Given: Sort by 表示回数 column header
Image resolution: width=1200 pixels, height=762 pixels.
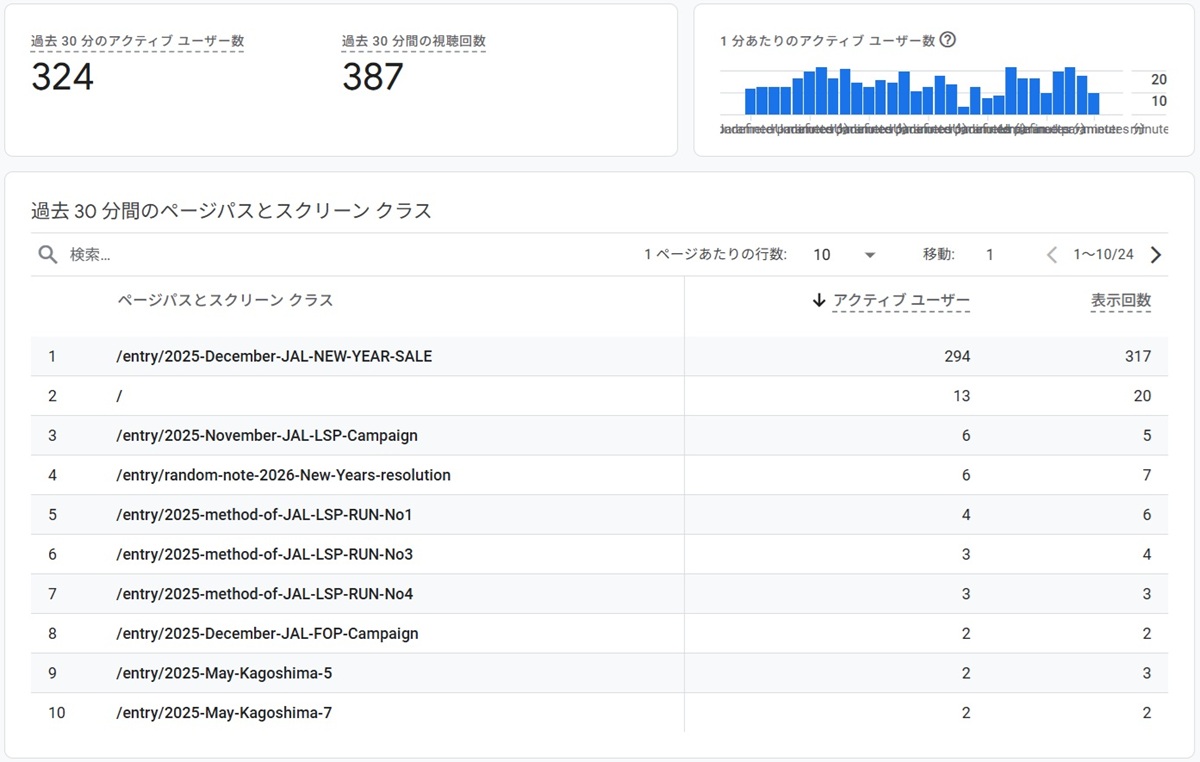Looking at the screenshot, I should 1121,300.
